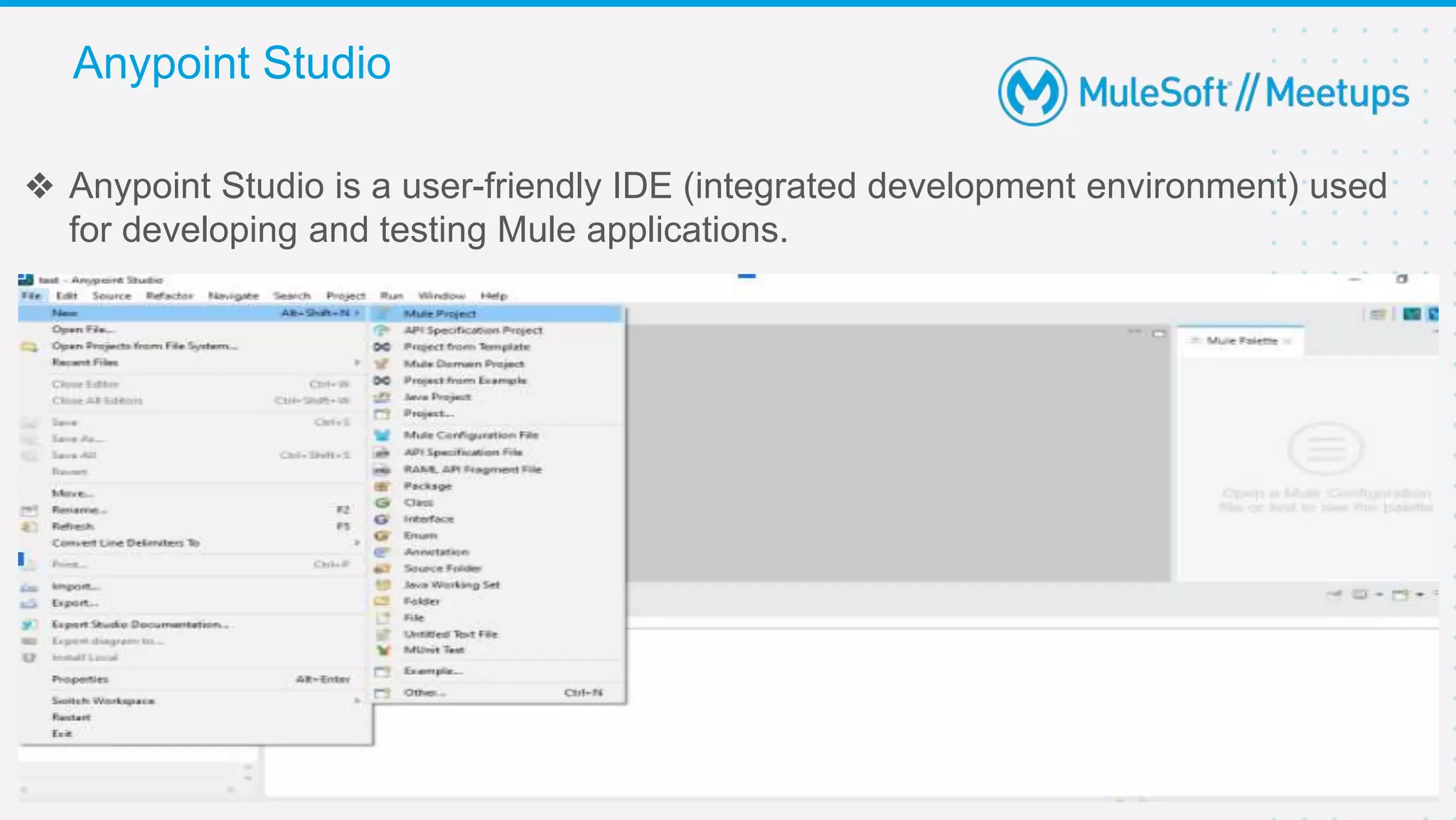The width and height of the screenshot is (1456, 820).
Task: Select Untitled Text File entry
Action: coord(496,634)
